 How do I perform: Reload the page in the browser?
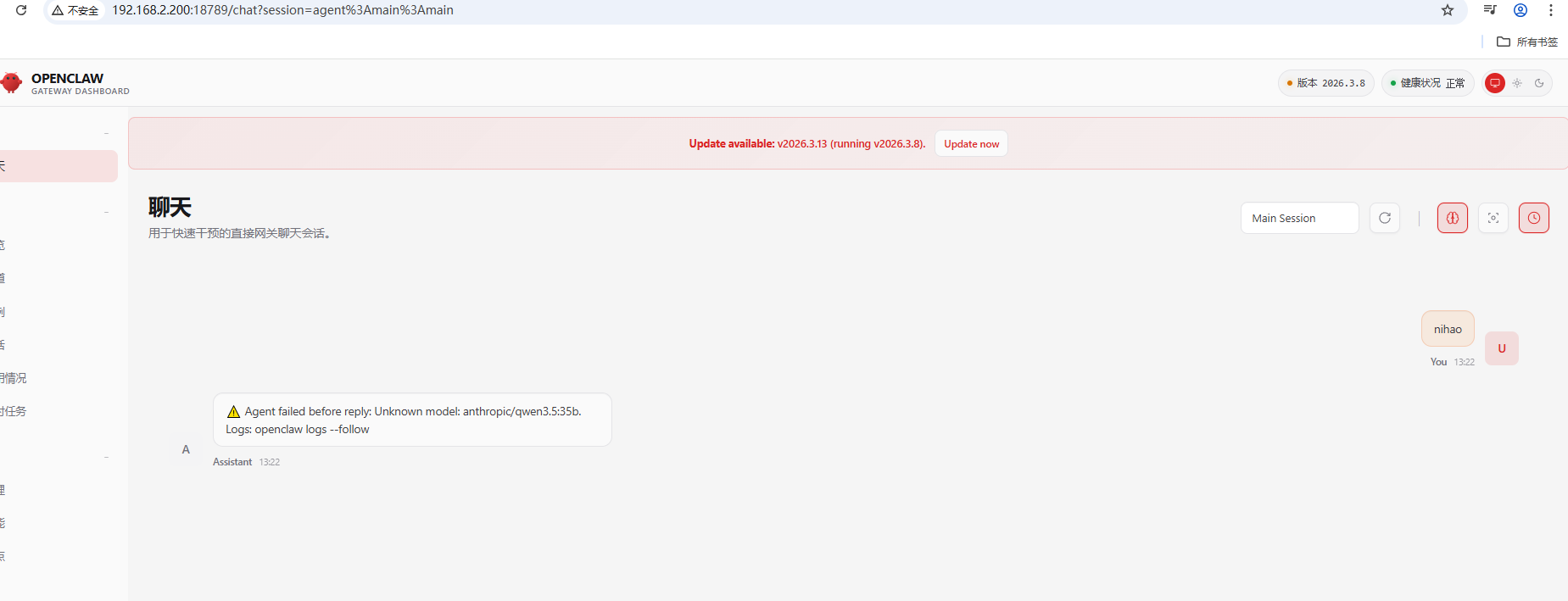(21, 10)
